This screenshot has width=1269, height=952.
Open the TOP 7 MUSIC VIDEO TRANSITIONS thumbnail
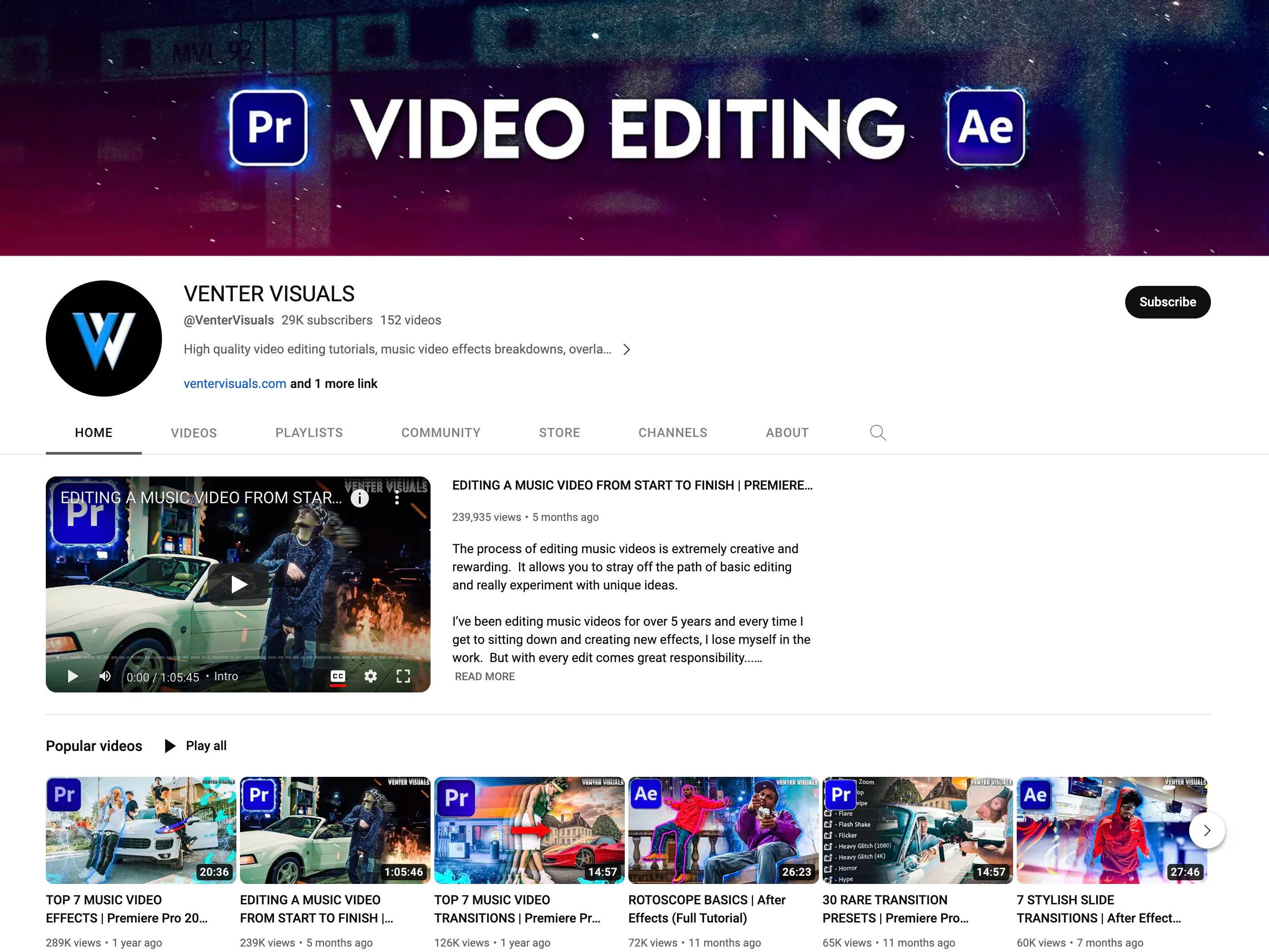pos(529,830)
